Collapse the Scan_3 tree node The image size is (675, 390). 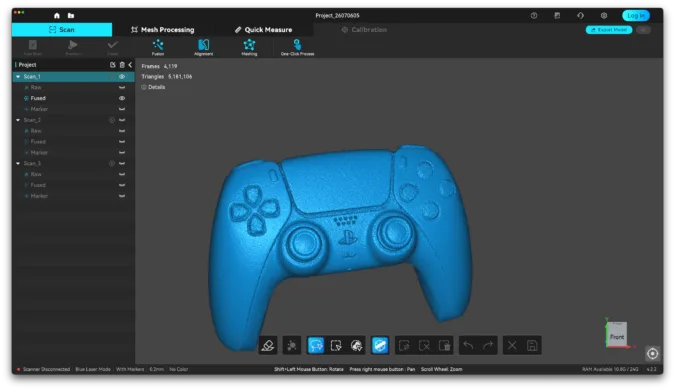18,164
